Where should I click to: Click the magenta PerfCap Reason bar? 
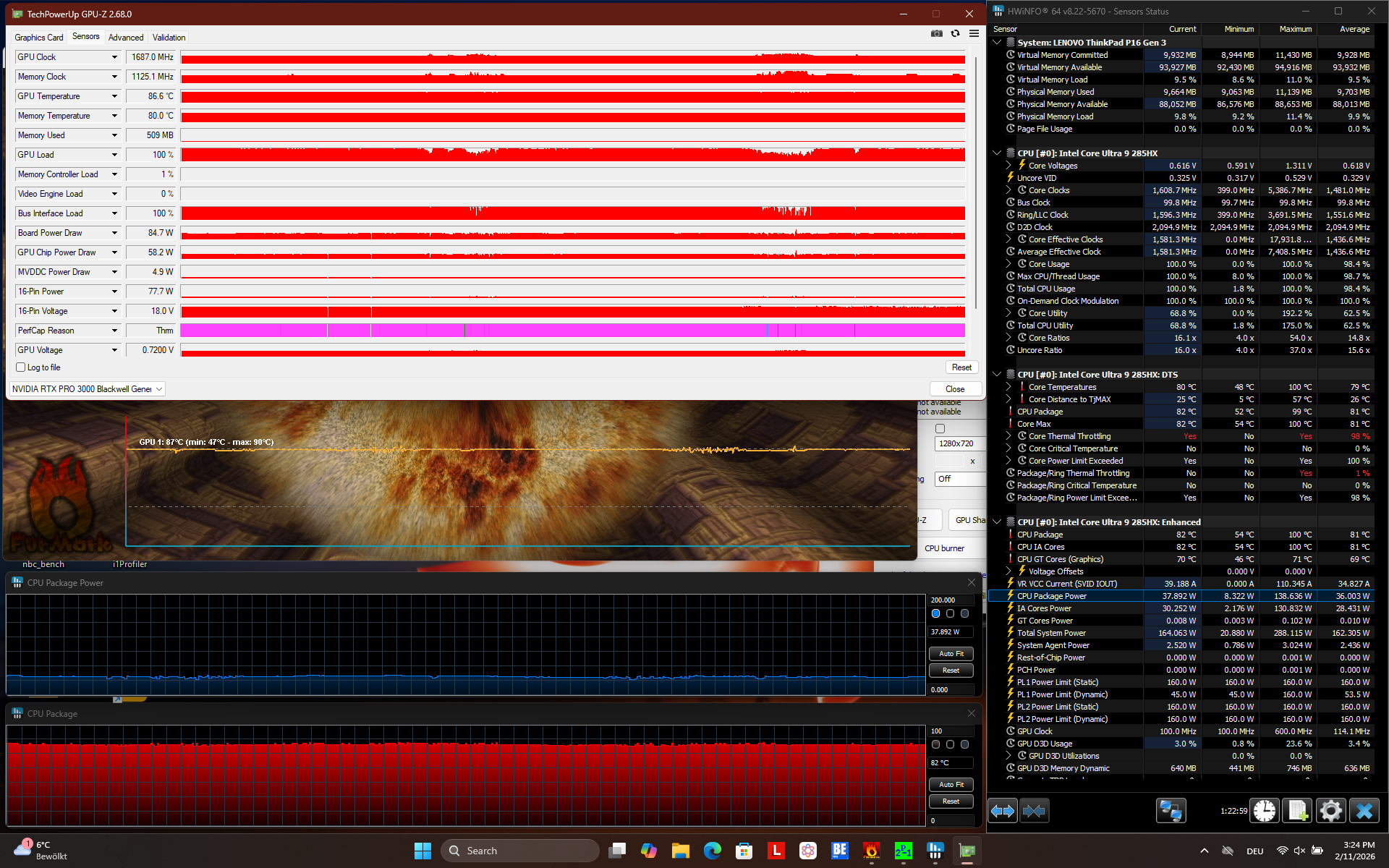(572, 331)
